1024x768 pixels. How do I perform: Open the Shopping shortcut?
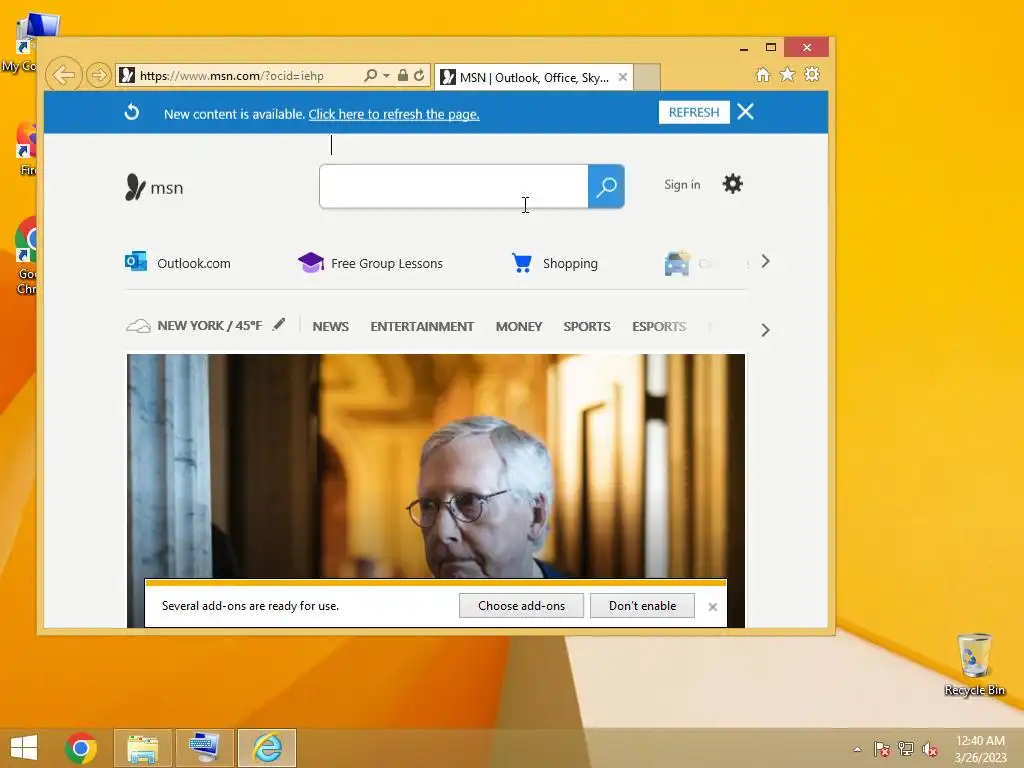(x=554, y=263)
